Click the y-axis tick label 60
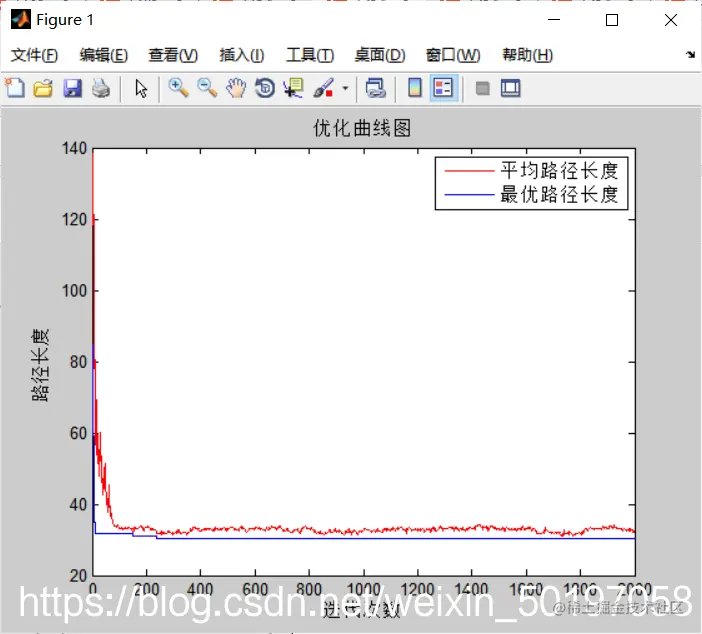Screen dimensions: 702x634 (x=78, y=433)
